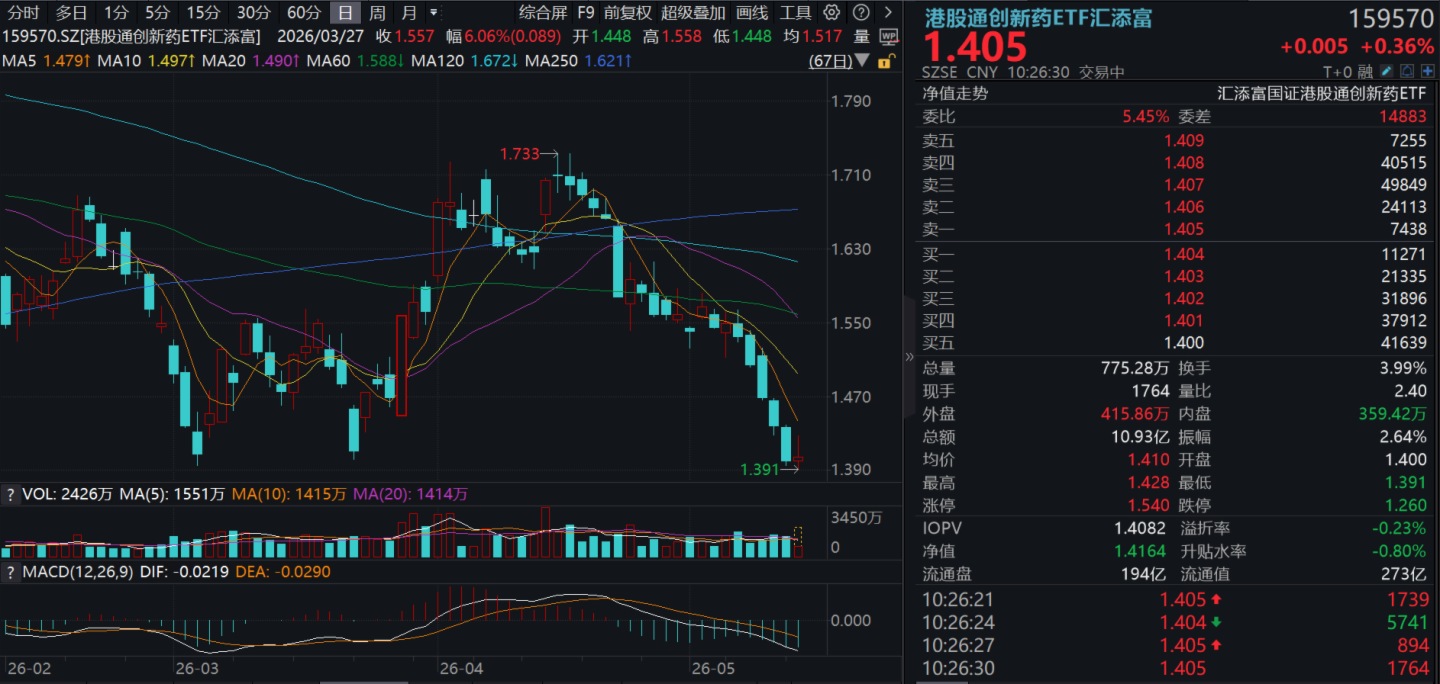The height and width of the screenshot is (684, 1440).
Task: Click the 委比 value 5.45%
Action: coord(1145,116)
